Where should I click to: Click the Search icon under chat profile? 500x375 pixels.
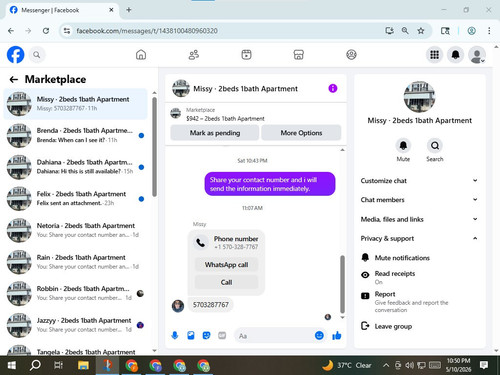[435, 146]
